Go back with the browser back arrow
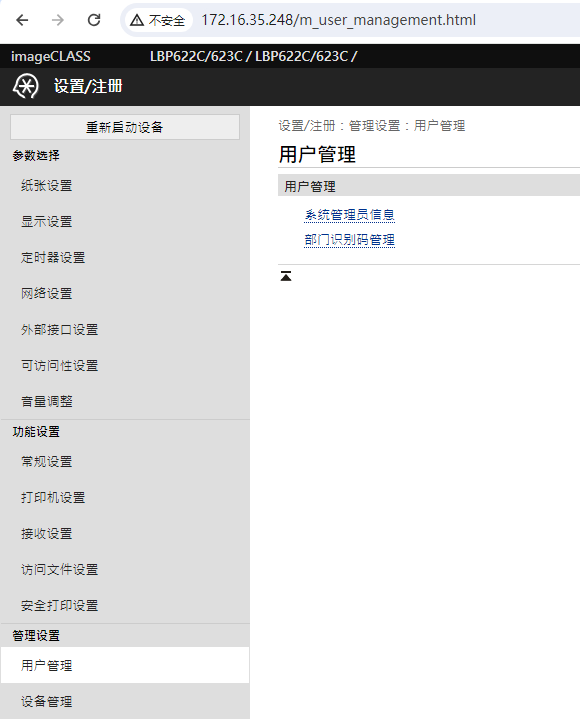This screenshot has height=719, width=580. coord(22,20)
